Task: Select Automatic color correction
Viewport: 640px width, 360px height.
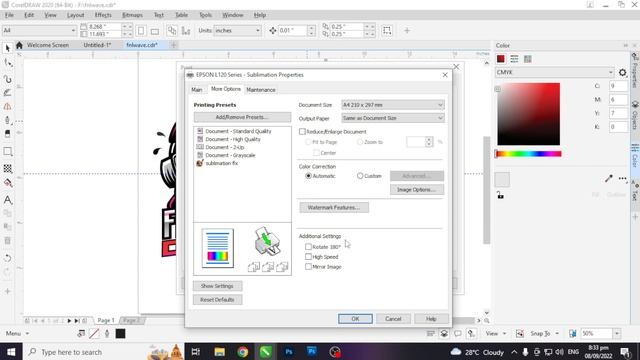Action: coord(308,176)
